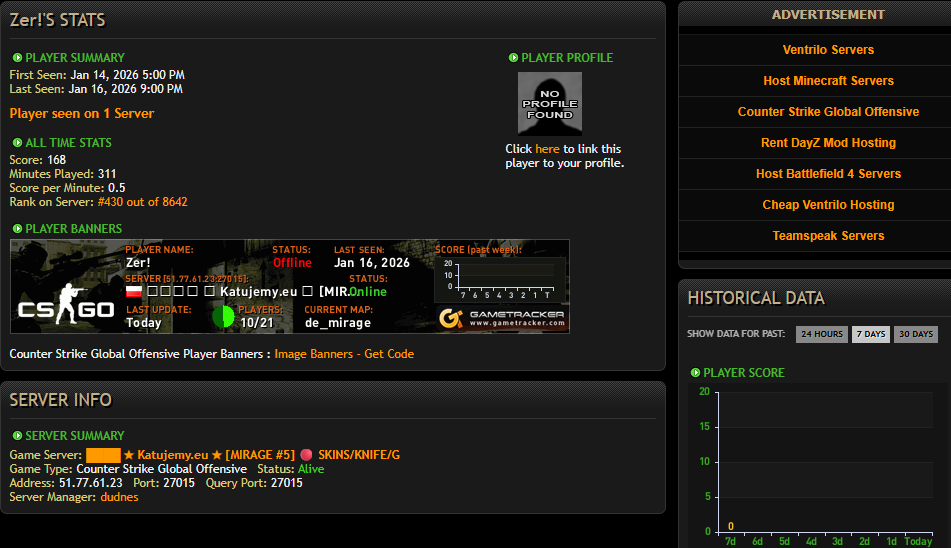Click the banner's '10/21' players count
The image size is (951, 548).
pos(257,322)
